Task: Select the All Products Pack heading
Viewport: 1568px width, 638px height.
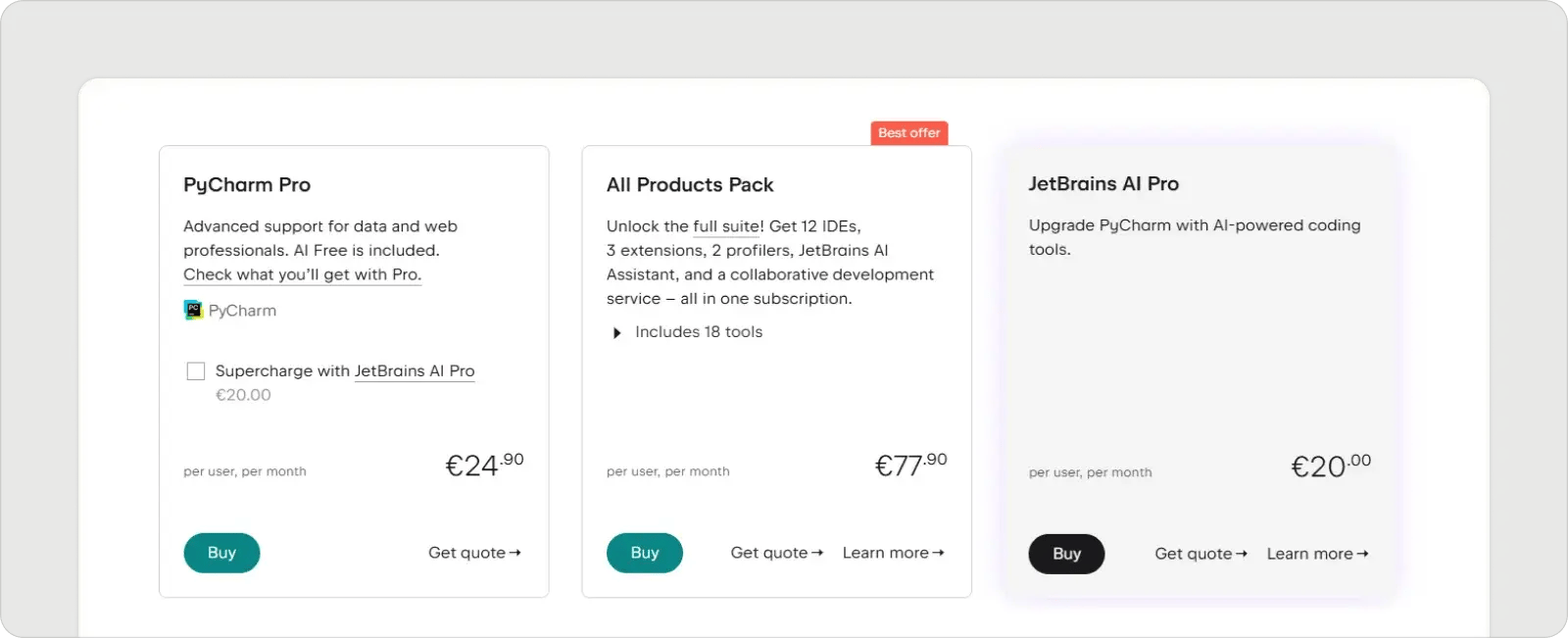Action: click(690, 185)
